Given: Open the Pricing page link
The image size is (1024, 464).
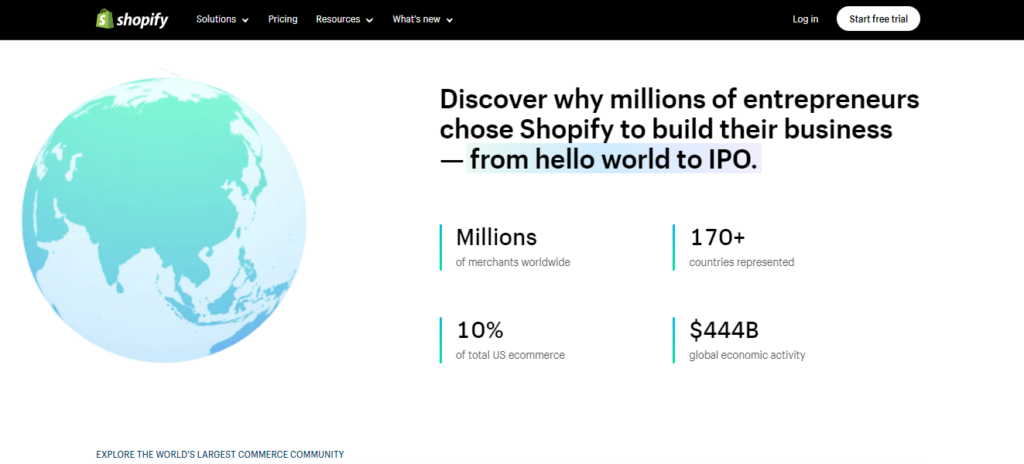Looking at the screenshot, I should (282, 19).
